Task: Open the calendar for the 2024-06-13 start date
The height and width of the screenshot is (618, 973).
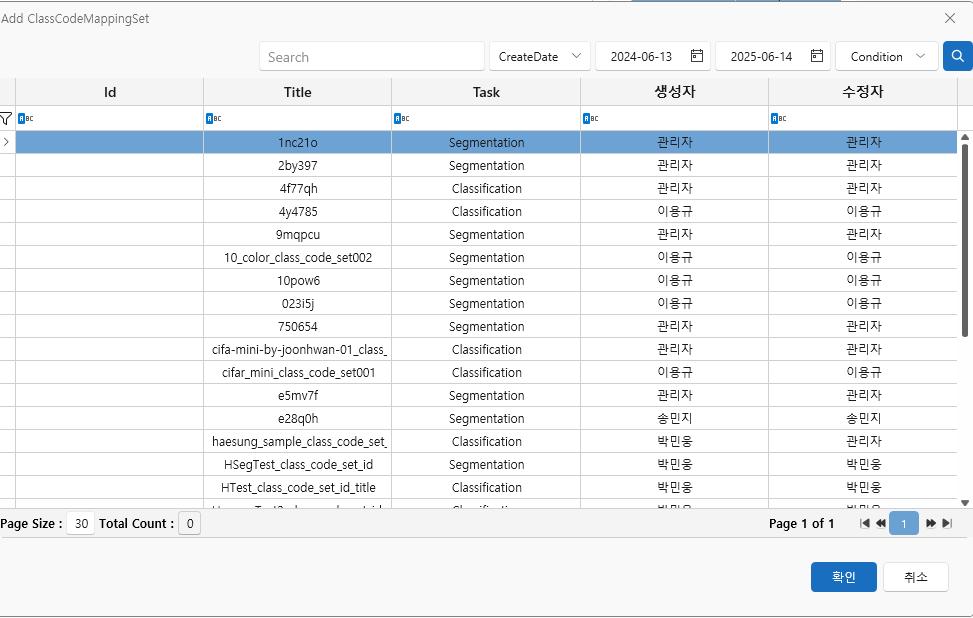Action: click(697, 56)
